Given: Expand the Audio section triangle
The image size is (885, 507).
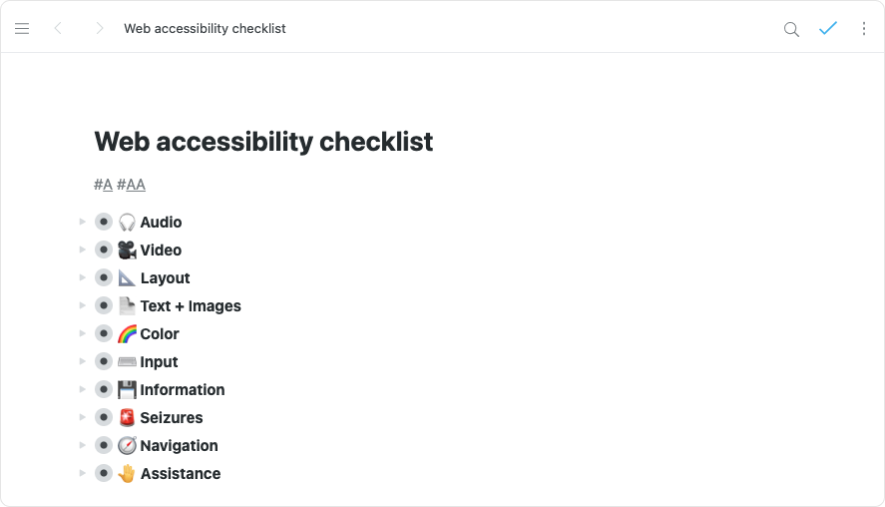Looking at the screenshot, I should (82, 222).
